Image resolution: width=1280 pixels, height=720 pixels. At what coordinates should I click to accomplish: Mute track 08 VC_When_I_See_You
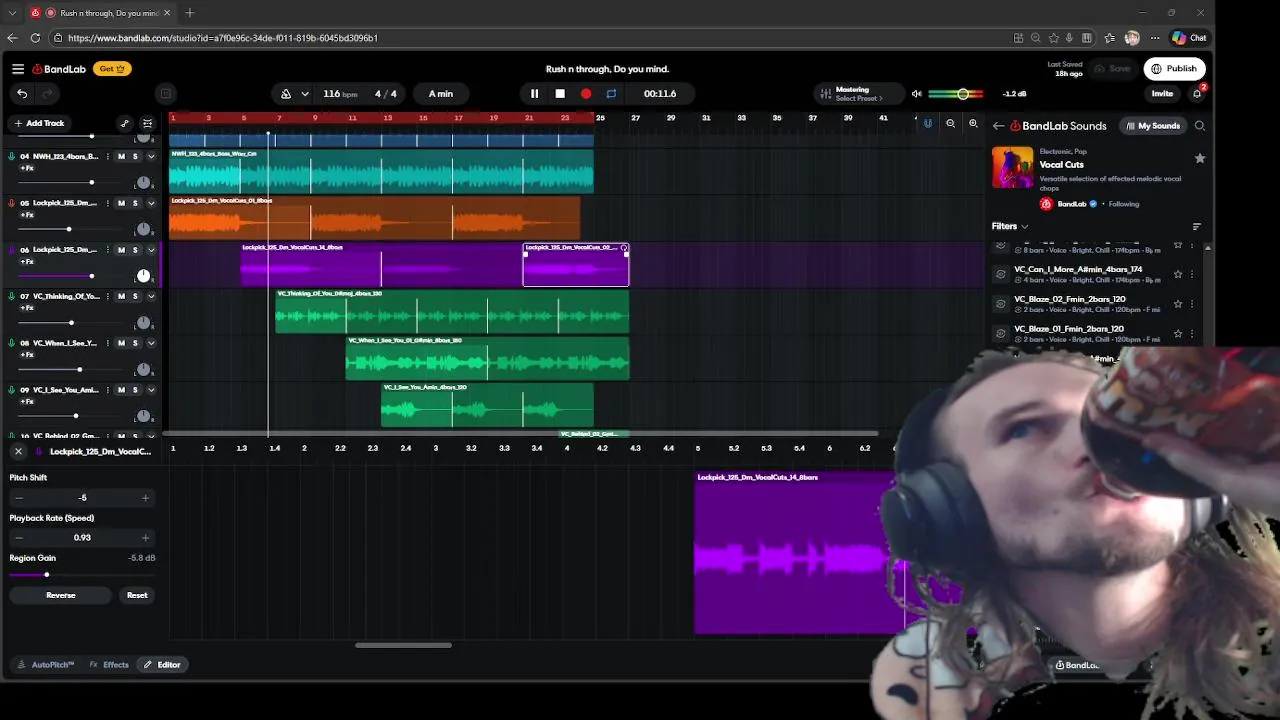[121, 343]
